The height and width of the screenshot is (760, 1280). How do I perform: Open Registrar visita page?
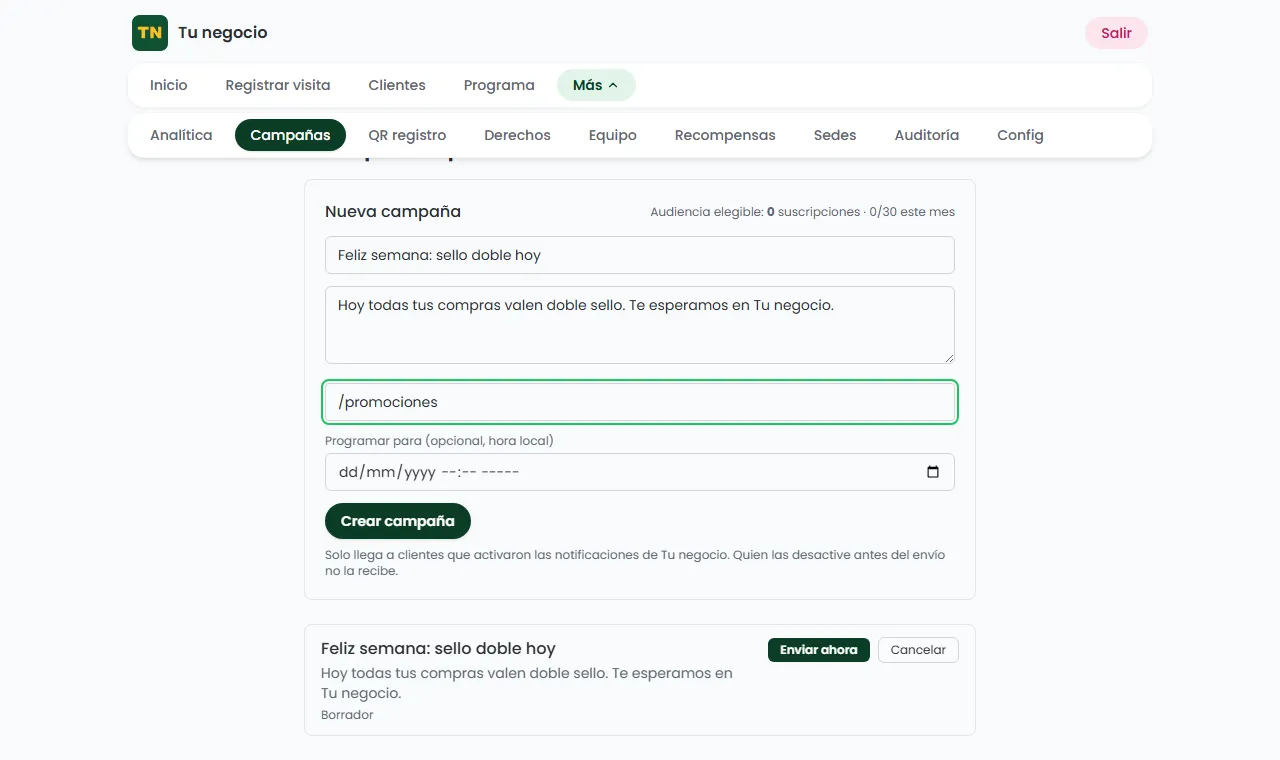(x=278, y=85)
